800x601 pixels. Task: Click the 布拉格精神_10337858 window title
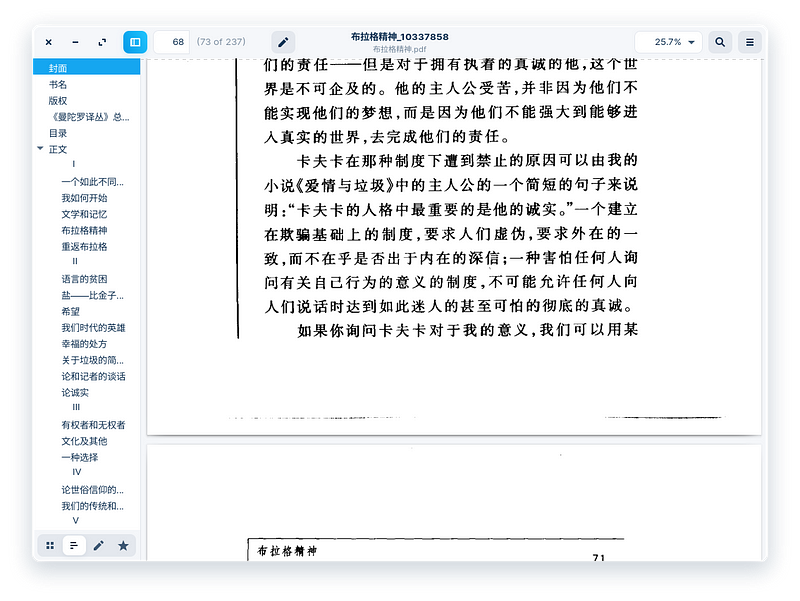click(399, 37)
